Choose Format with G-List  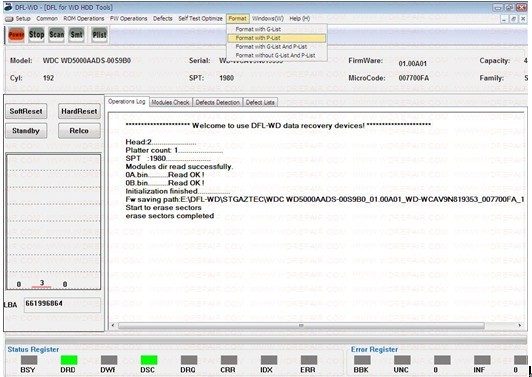pos(277,29)
